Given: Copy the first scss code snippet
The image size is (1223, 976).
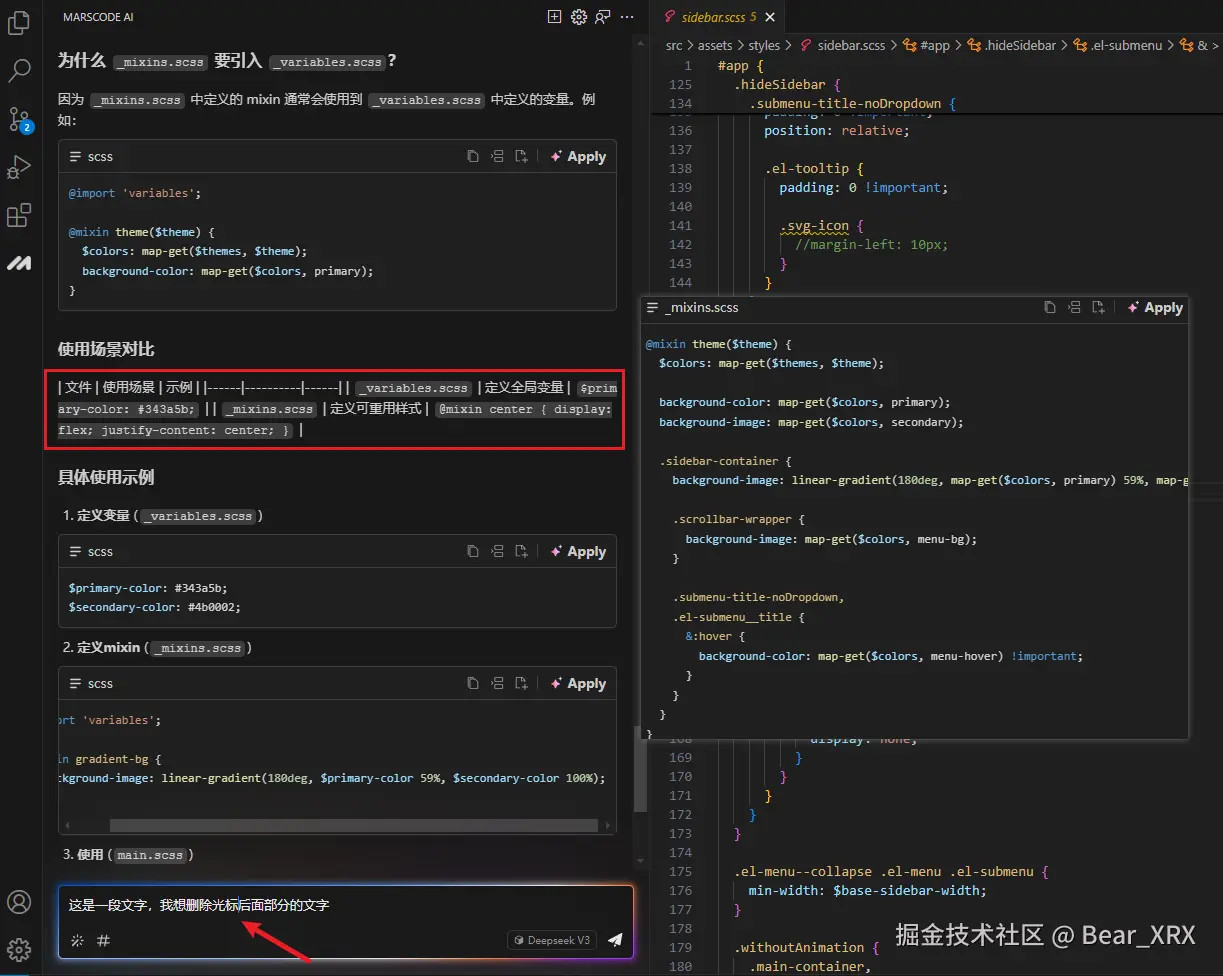Looking at the screenshot, I should [x=473, y=155].
